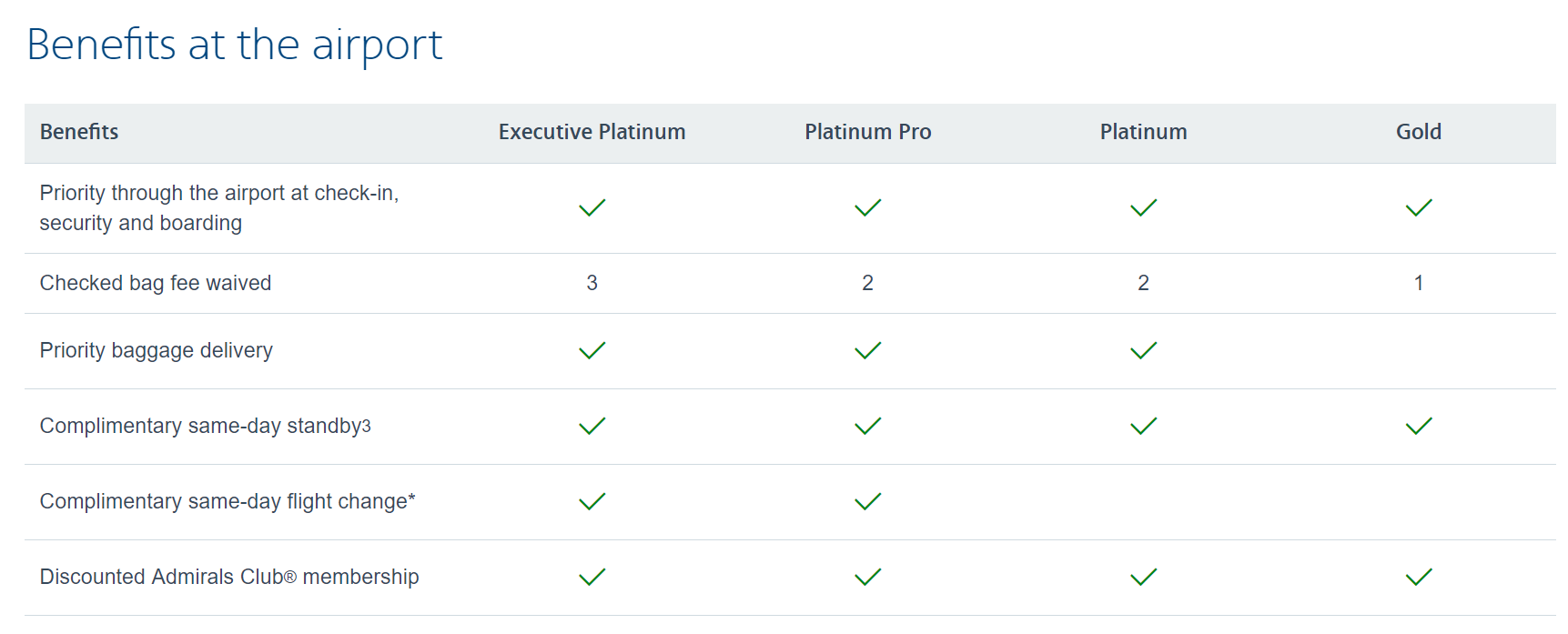Click the Executive Platinum column header

(x=592, y=132)
